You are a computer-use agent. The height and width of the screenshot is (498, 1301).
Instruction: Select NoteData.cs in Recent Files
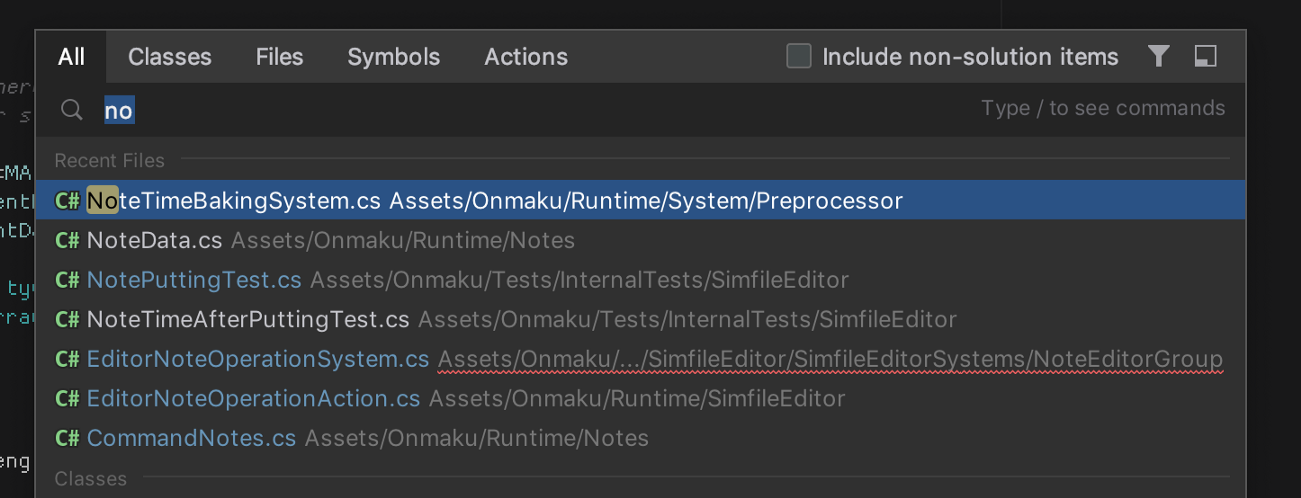click(x=154, y=241)
